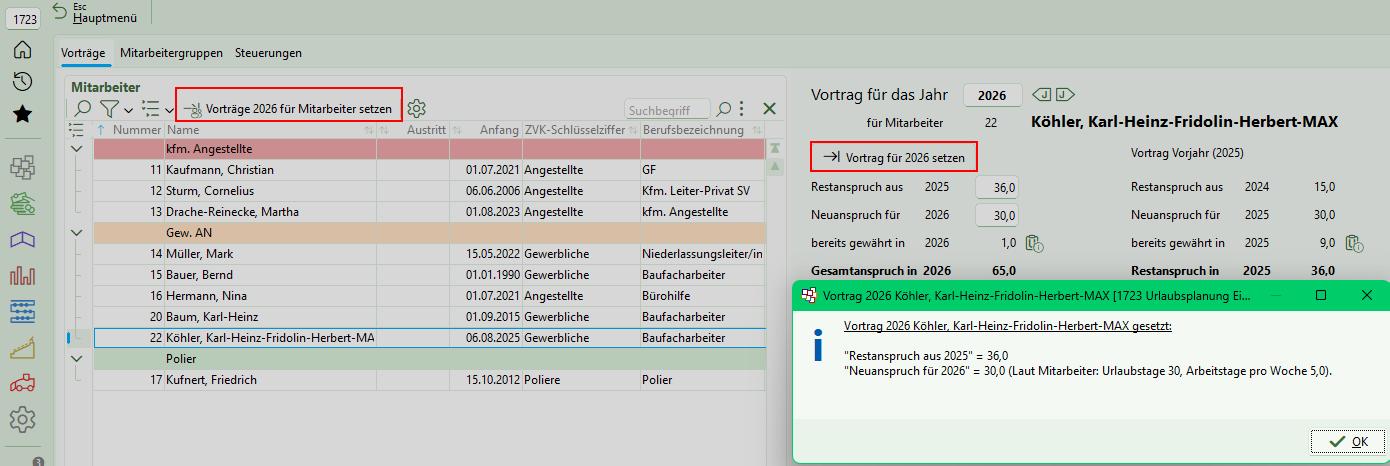Open the Home icon in sidebar
This screenshot has height=466, width=1390.
tap(22, 50)
